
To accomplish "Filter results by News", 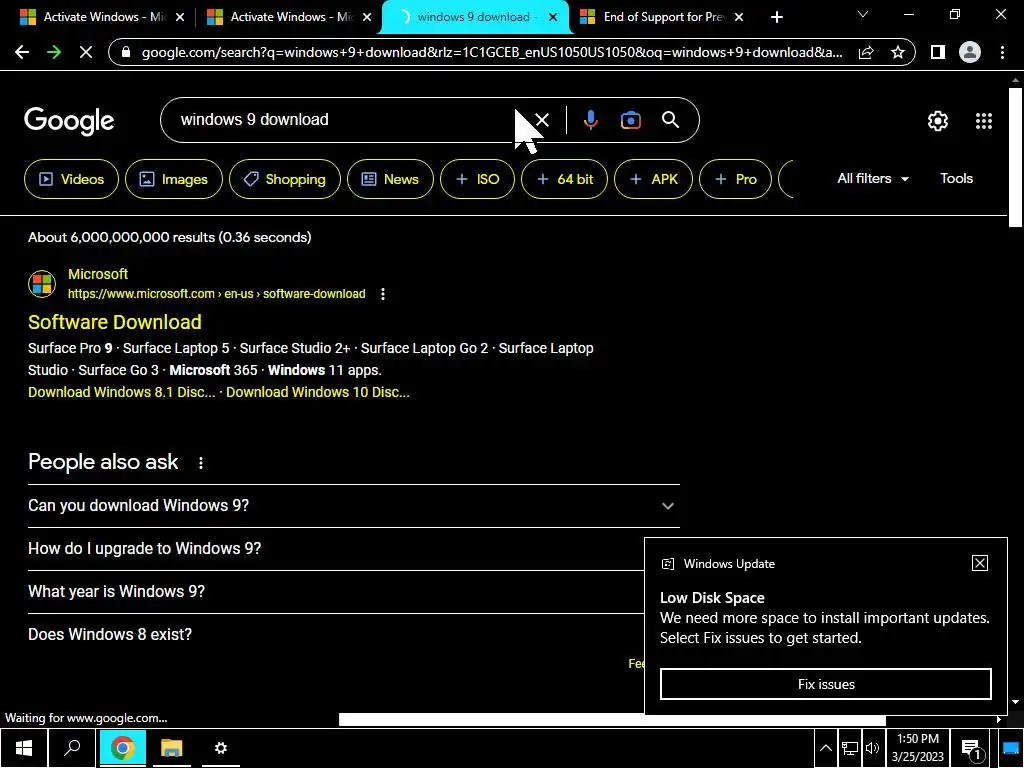I will (x=390, y=179).
